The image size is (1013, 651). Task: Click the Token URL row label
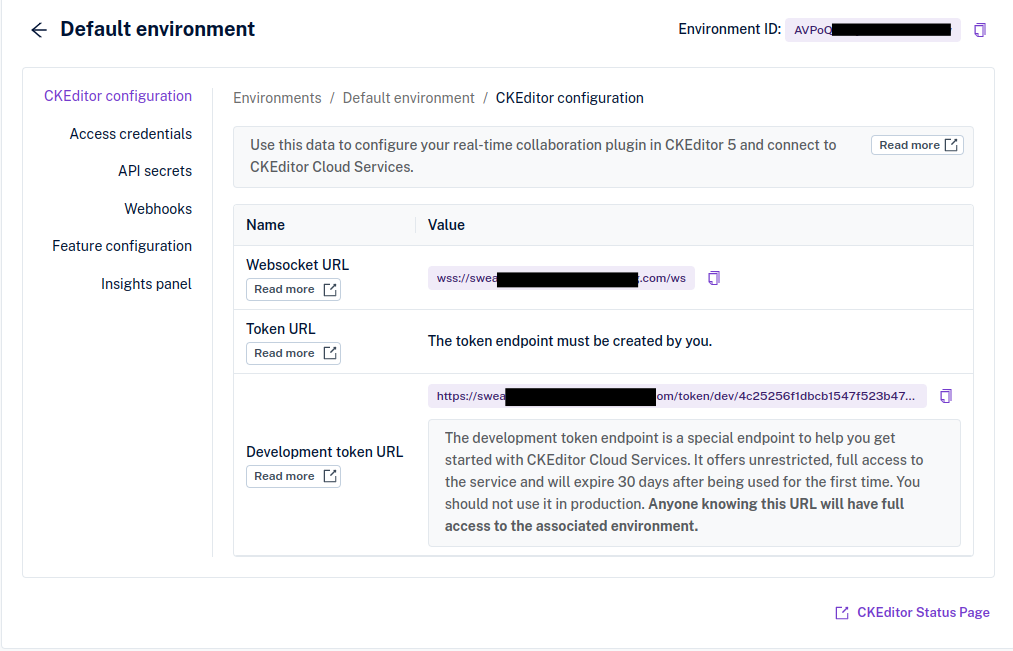[280, 329]
